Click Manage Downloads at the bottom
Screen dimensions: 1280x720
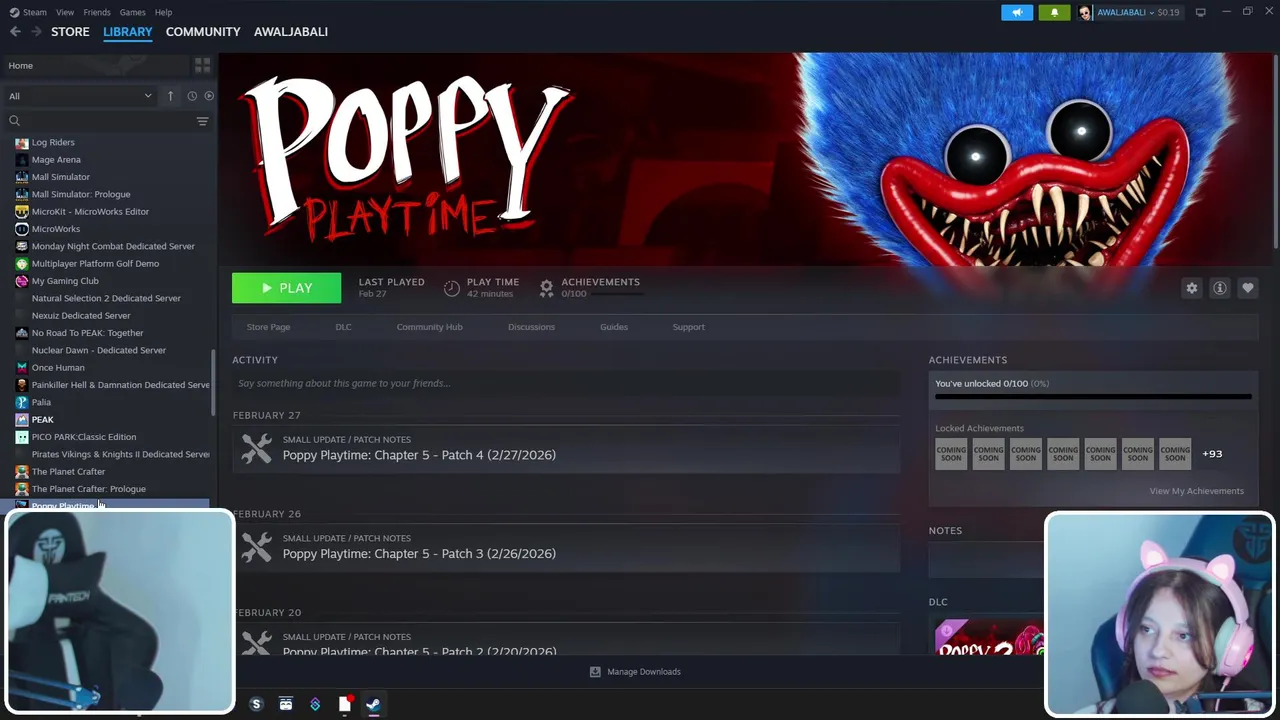click(644, 672)
